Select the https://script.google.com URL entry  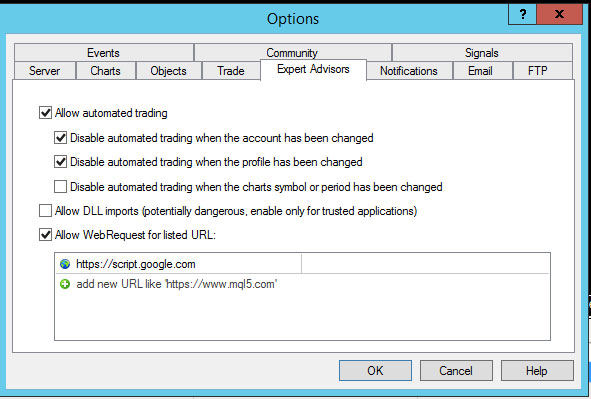pyautogui.click(x=136, y=264)
